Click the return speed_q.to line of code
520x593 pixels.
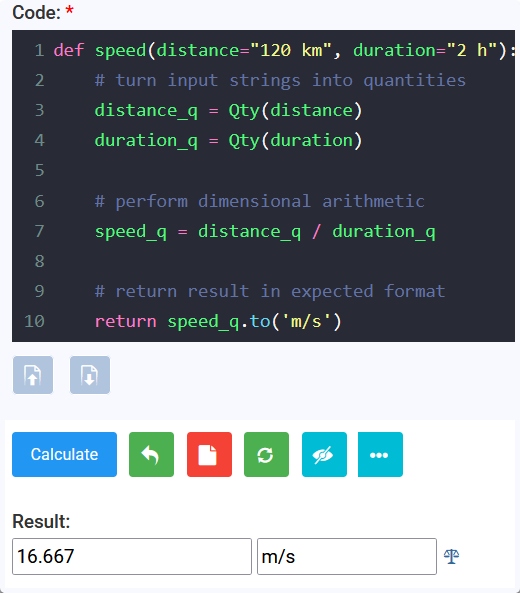coord(218,321)
